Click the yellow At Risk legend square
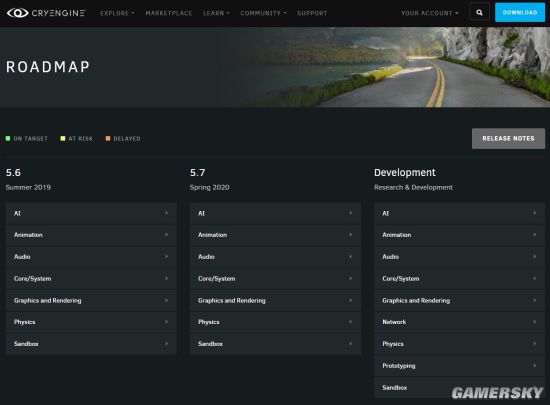Screen dimensions: 550x405 [63, 139]
